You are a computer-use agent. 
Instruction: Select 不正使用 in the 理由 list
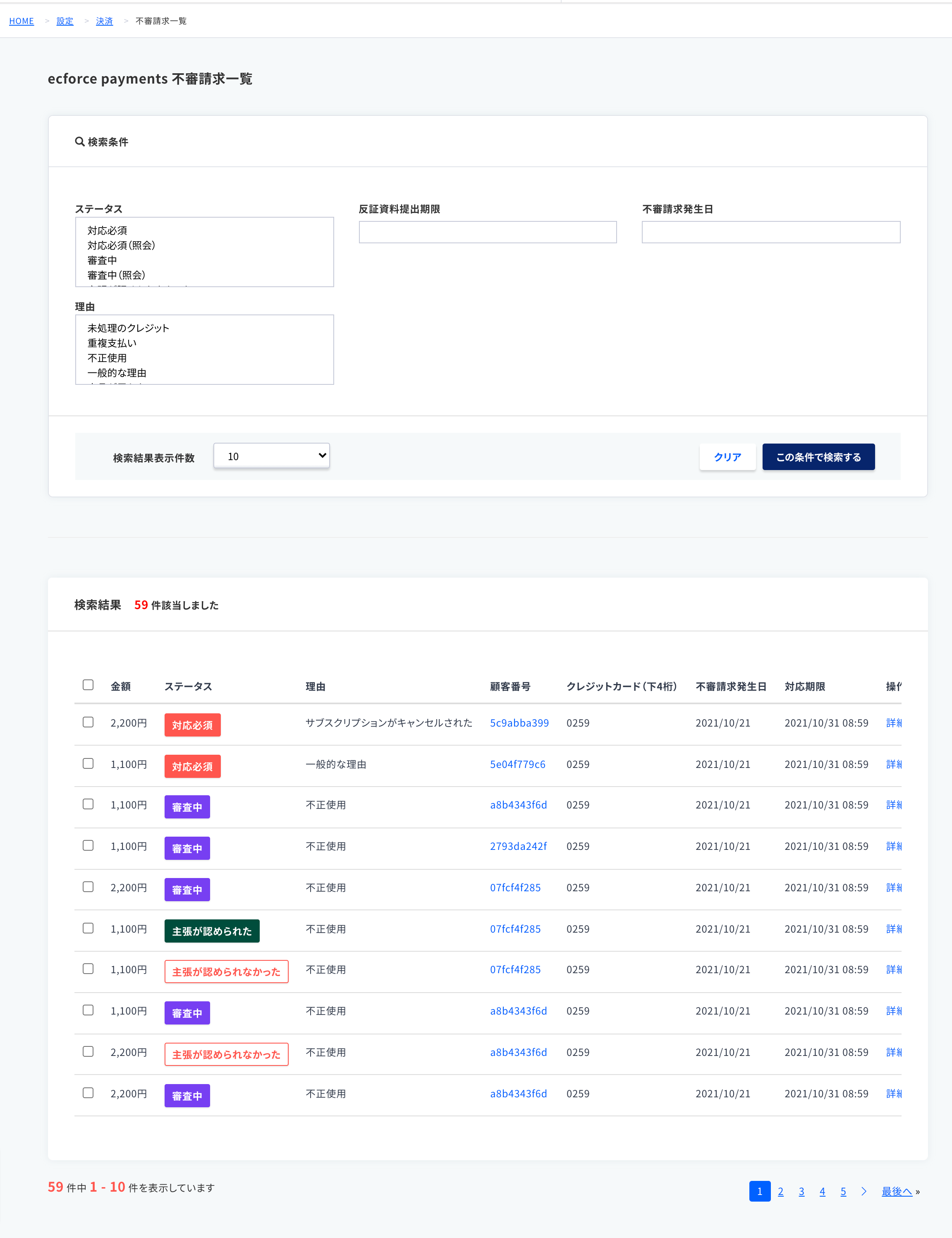tap(107, 358)
